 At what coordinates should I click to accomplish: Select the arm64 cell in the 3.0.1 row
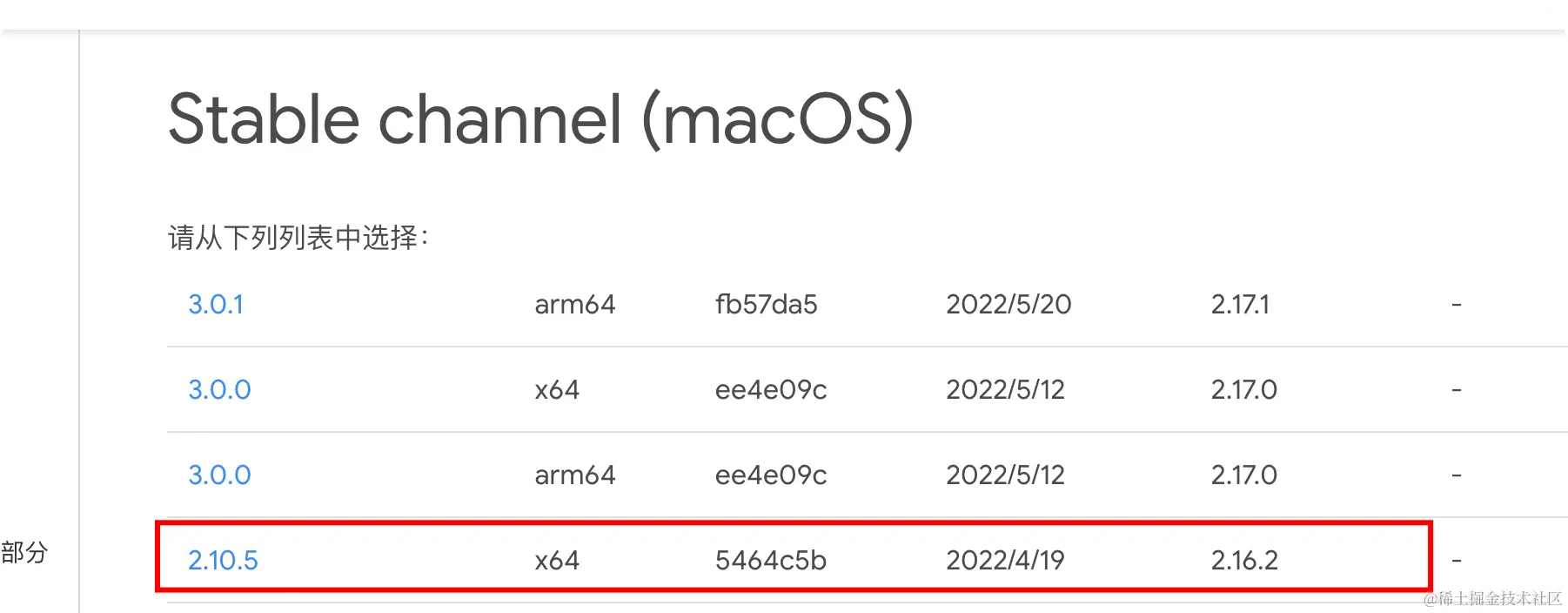(x=574, y=305)
